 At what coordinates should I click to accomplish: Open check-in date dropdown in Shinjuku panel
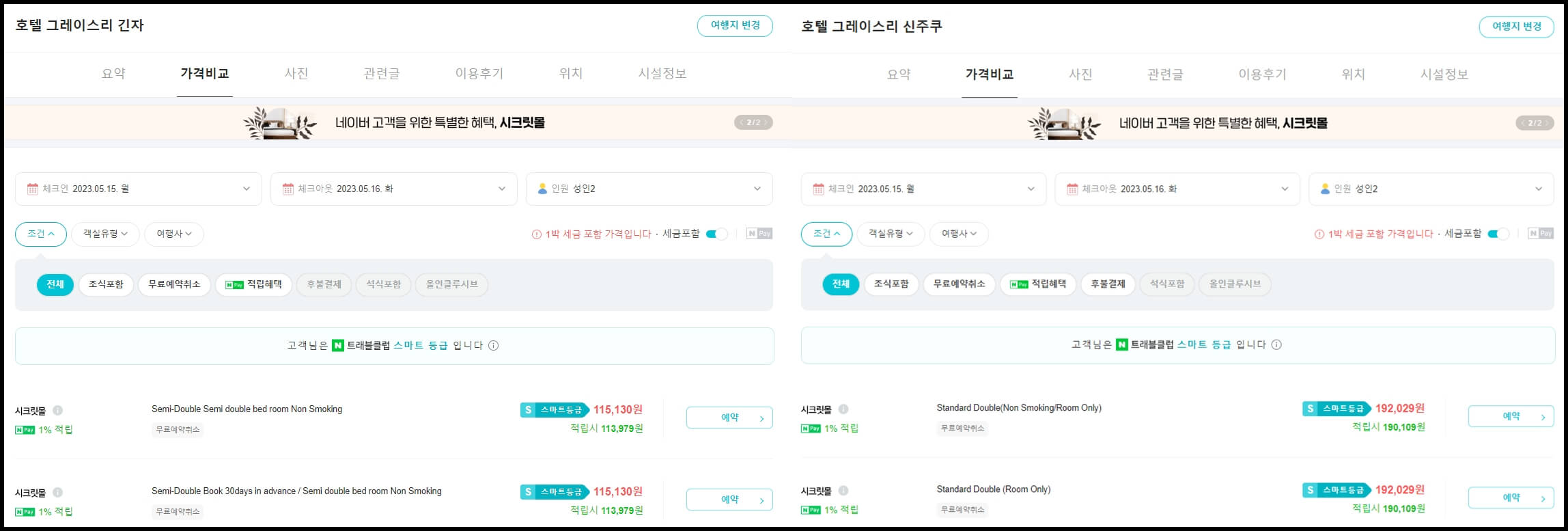click(923, 189)
